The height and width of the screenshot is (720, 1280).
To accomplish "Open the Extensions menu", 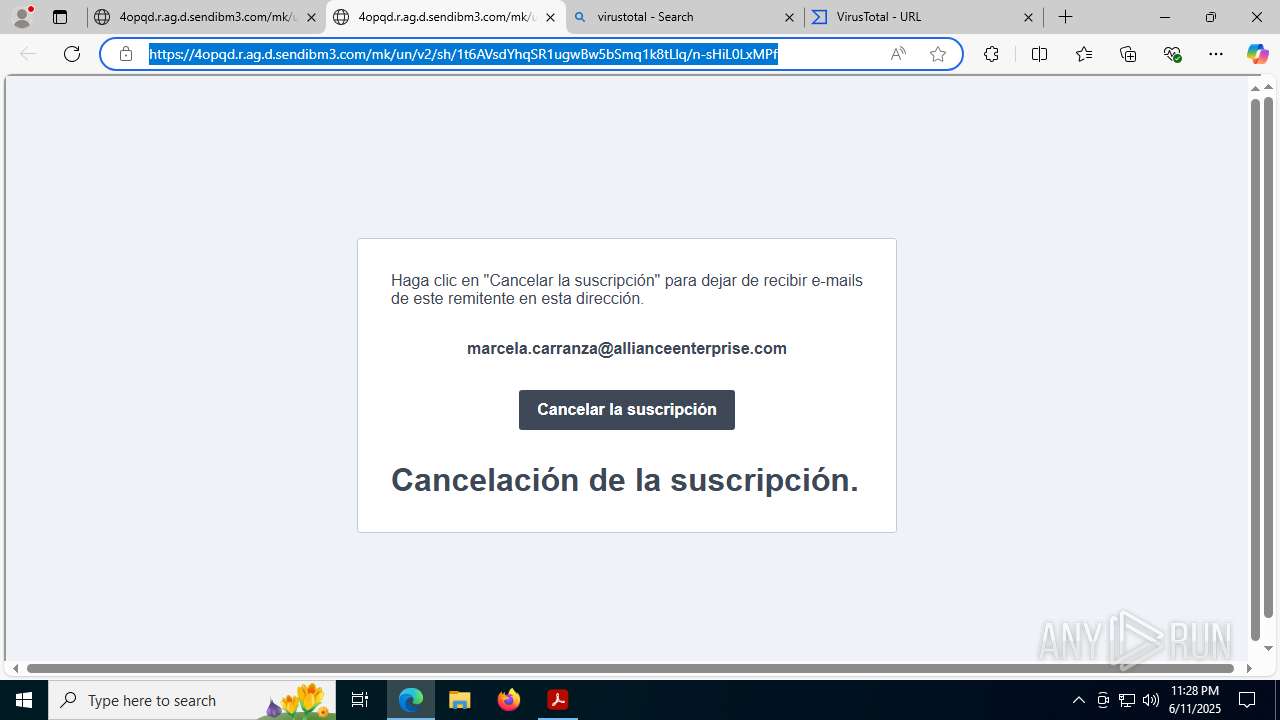I will [x=991, y=54].
